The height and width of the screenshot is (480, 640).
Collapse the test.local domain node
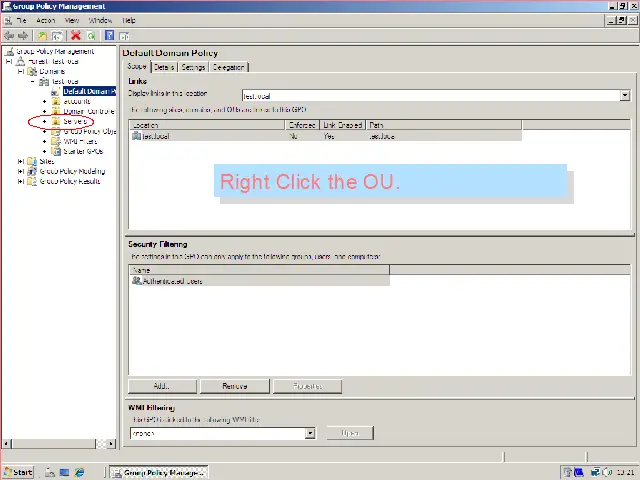click(x=33, y=82)
